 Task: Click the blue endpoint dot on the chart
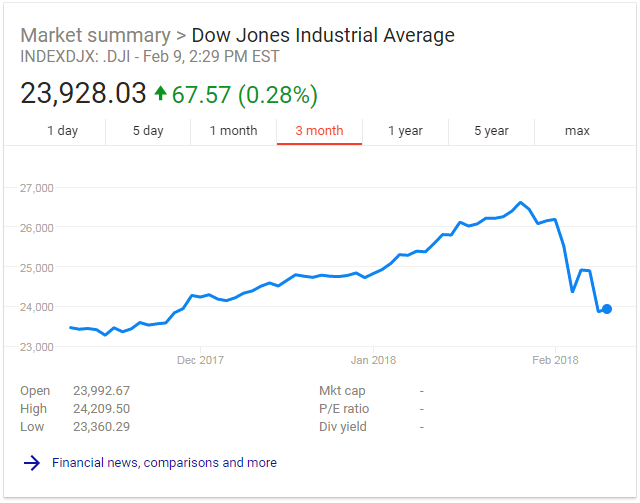coord(607,309)
